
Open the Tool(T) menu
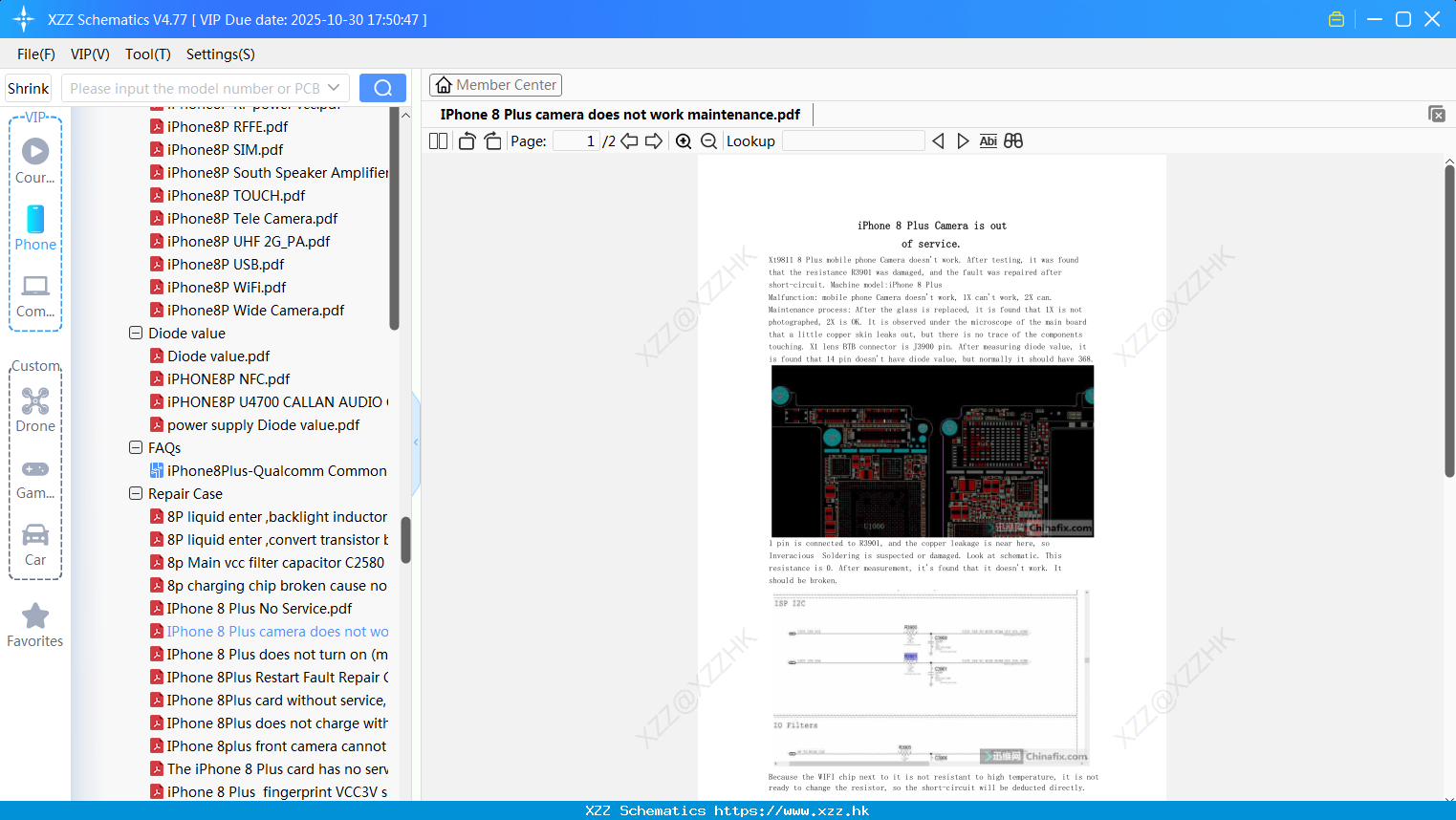pyautogui.click(x=148, y=54)
